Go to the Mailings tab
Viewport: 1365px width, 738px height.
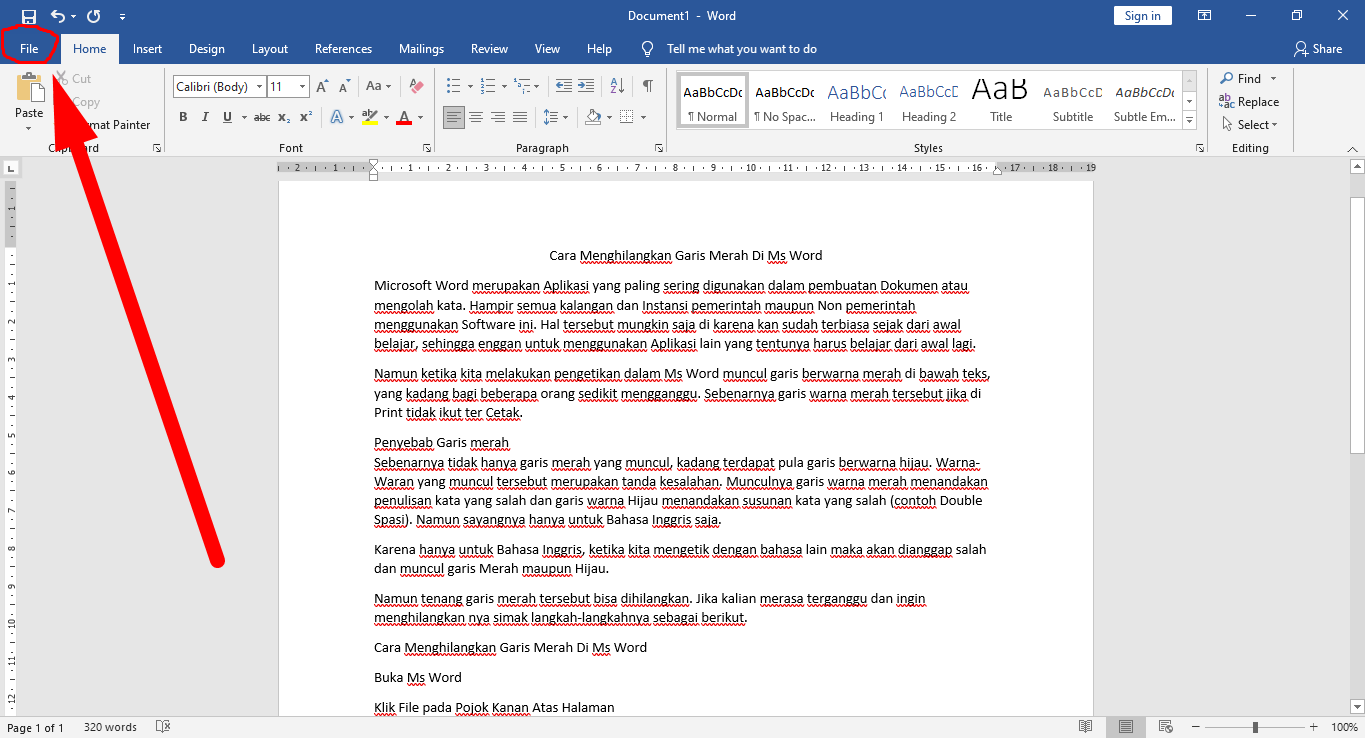coord(421,48)
